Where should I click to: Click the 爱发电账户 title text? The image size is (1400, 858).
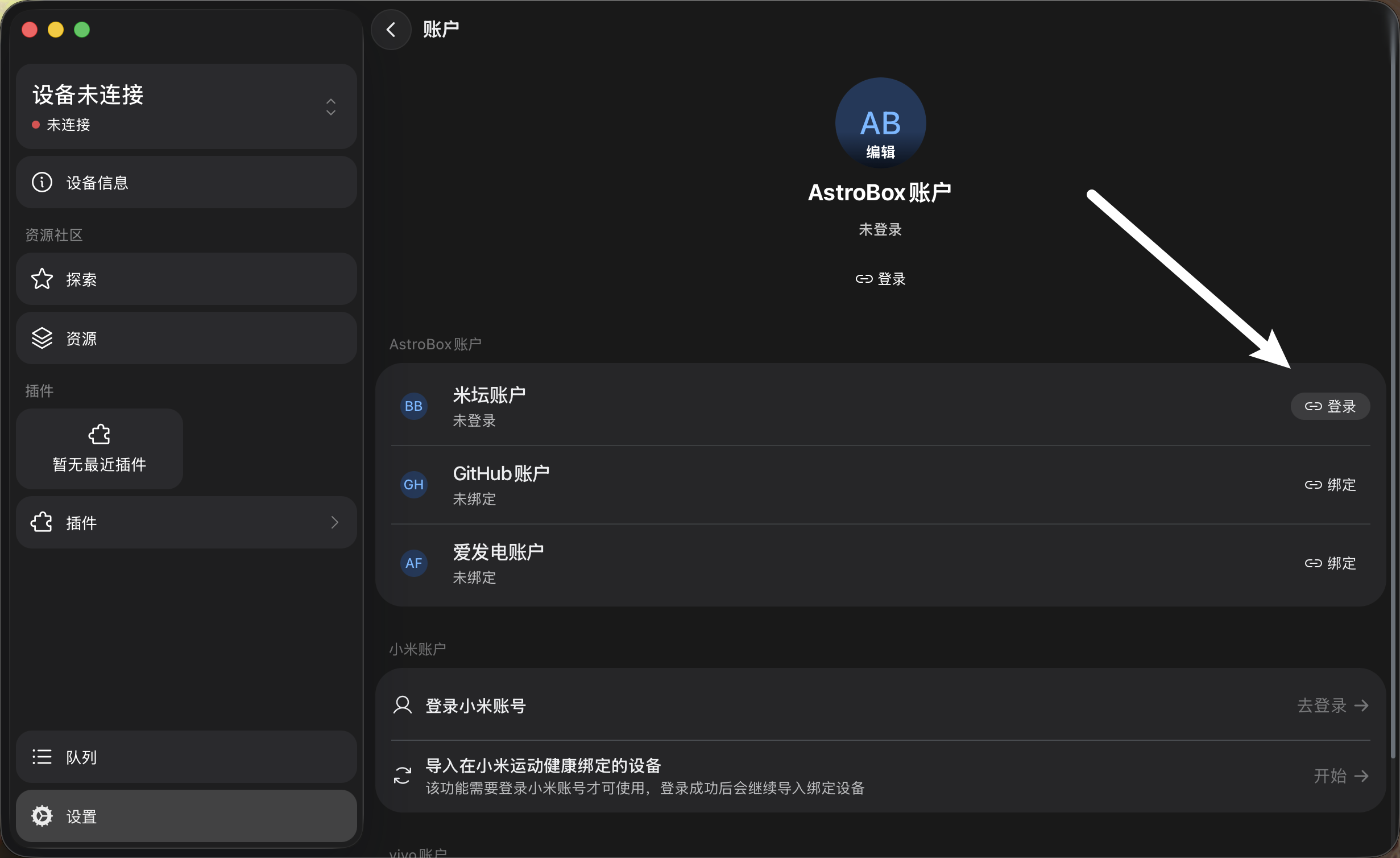click(x=498, y=552)
